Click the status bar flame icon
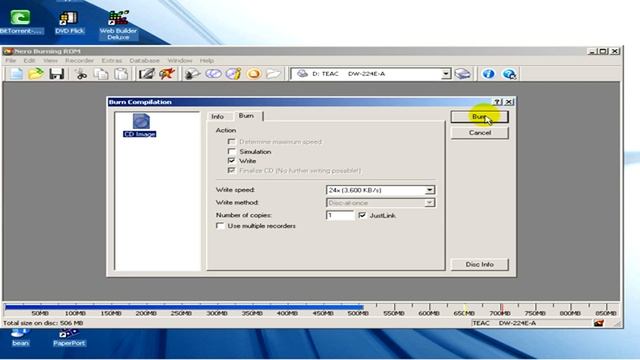The width and height of the screenshot is (640, 360). pos(599,323)
